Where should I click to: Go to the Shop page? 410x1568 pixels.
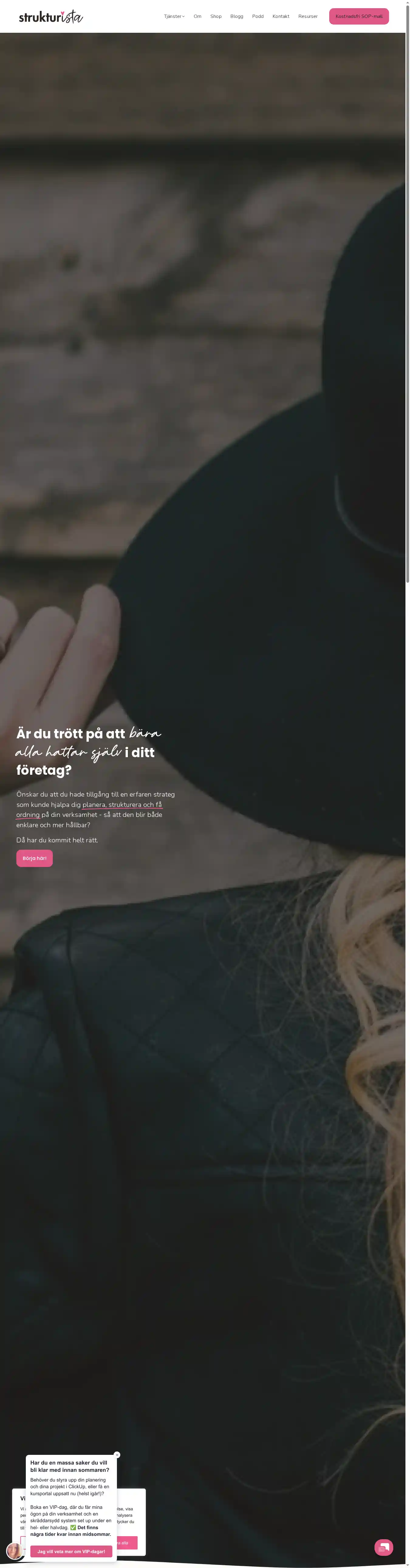(216, 16)
